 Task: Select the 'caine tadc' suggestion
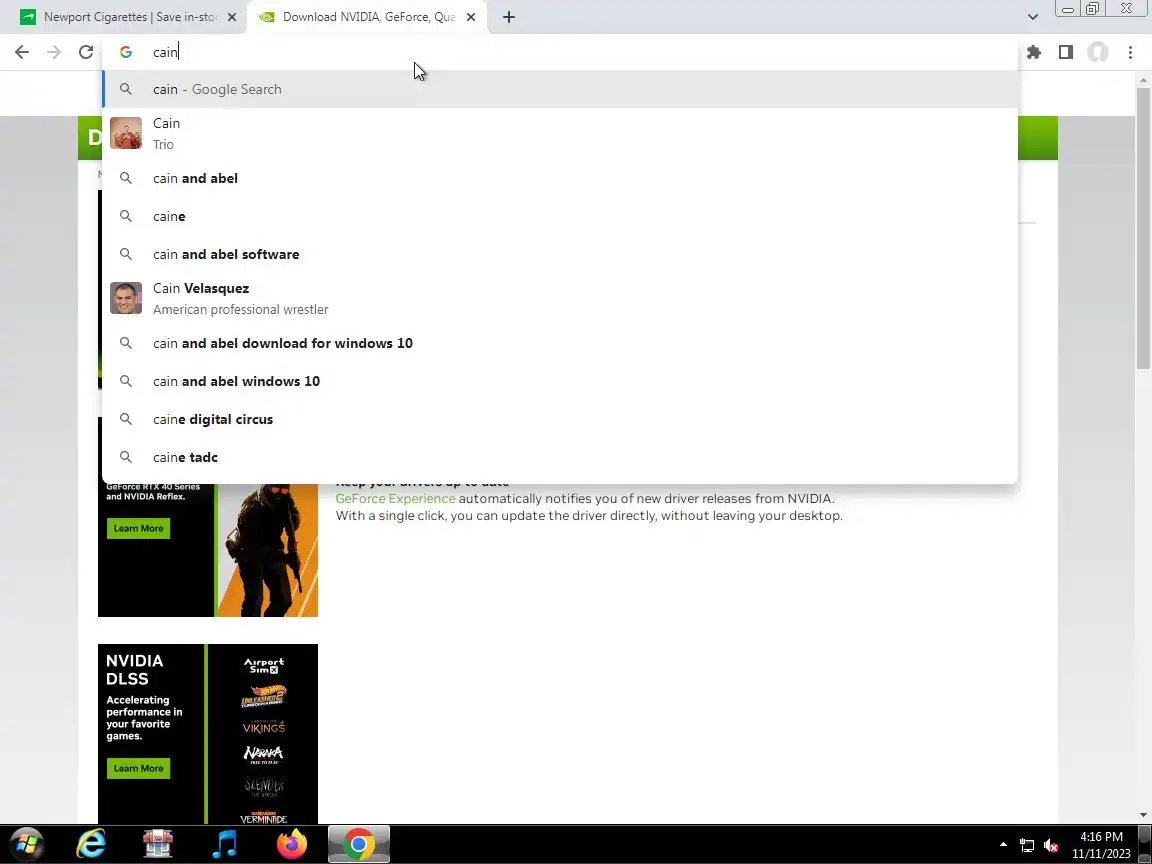[x=560, y=457]
